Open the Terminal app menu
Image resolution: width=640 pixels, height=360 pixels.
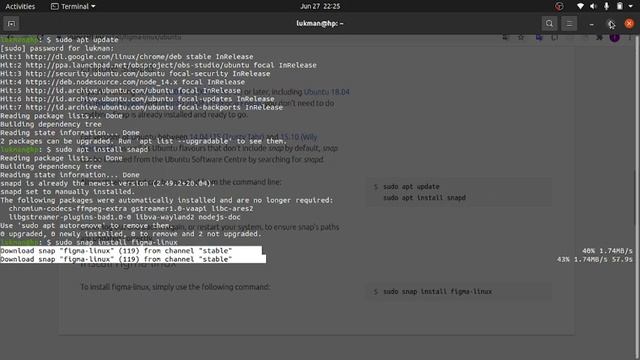pyautogui.click(x=73, y=7)
